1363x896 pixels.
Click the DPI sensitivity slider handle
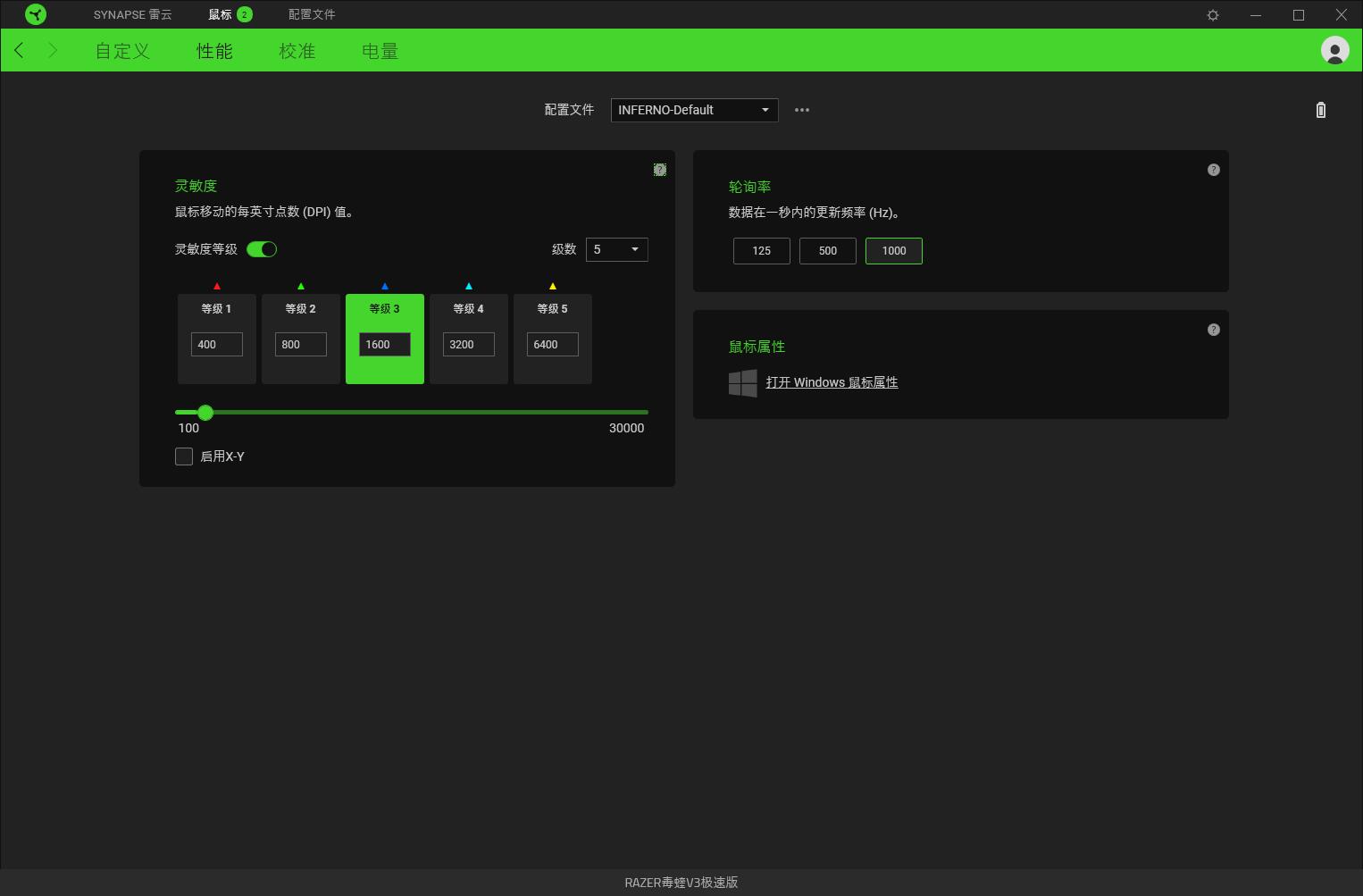[205, 412]
